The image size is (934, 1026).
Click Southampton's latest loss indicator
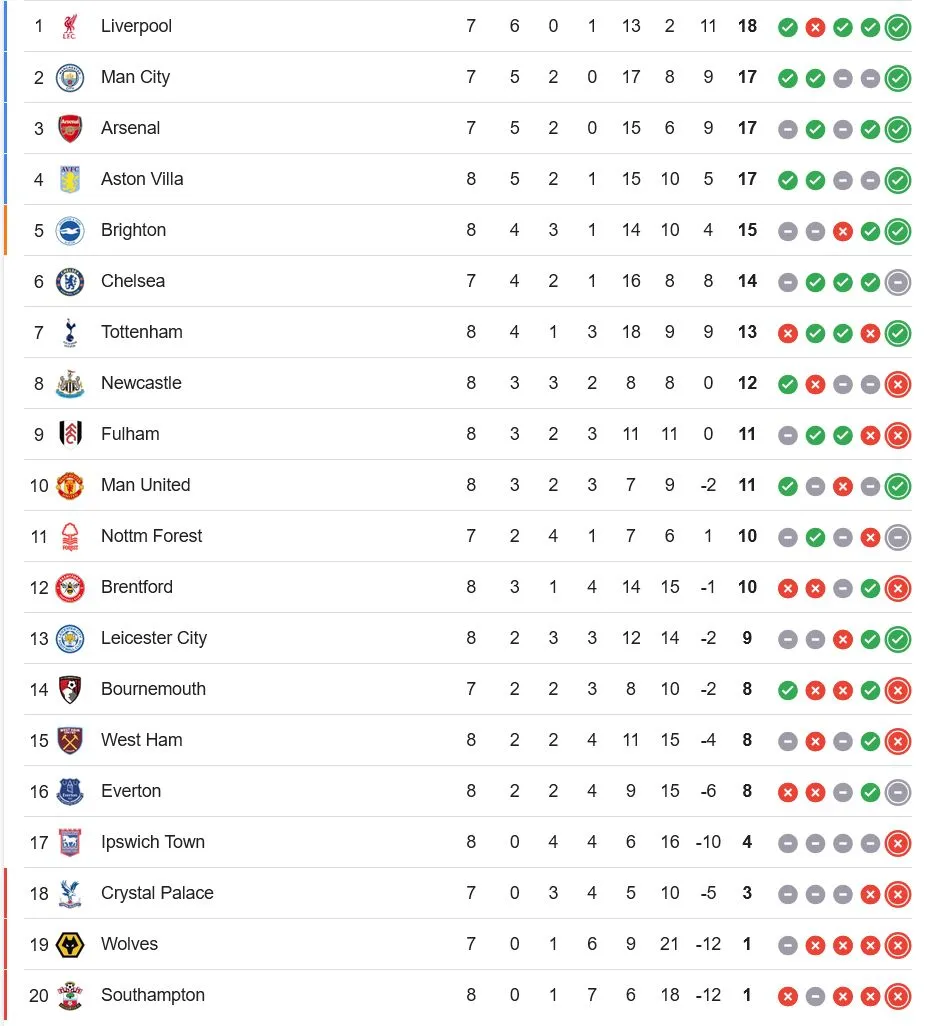897,996
